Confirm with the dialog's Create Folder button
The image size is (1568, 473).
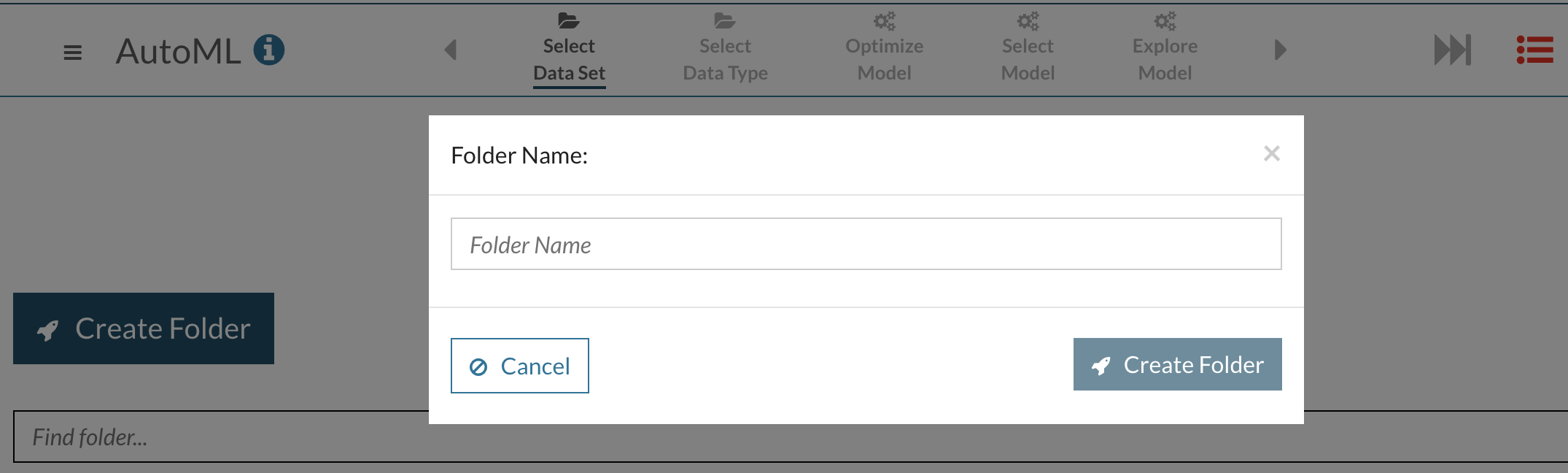point(1177,364)
